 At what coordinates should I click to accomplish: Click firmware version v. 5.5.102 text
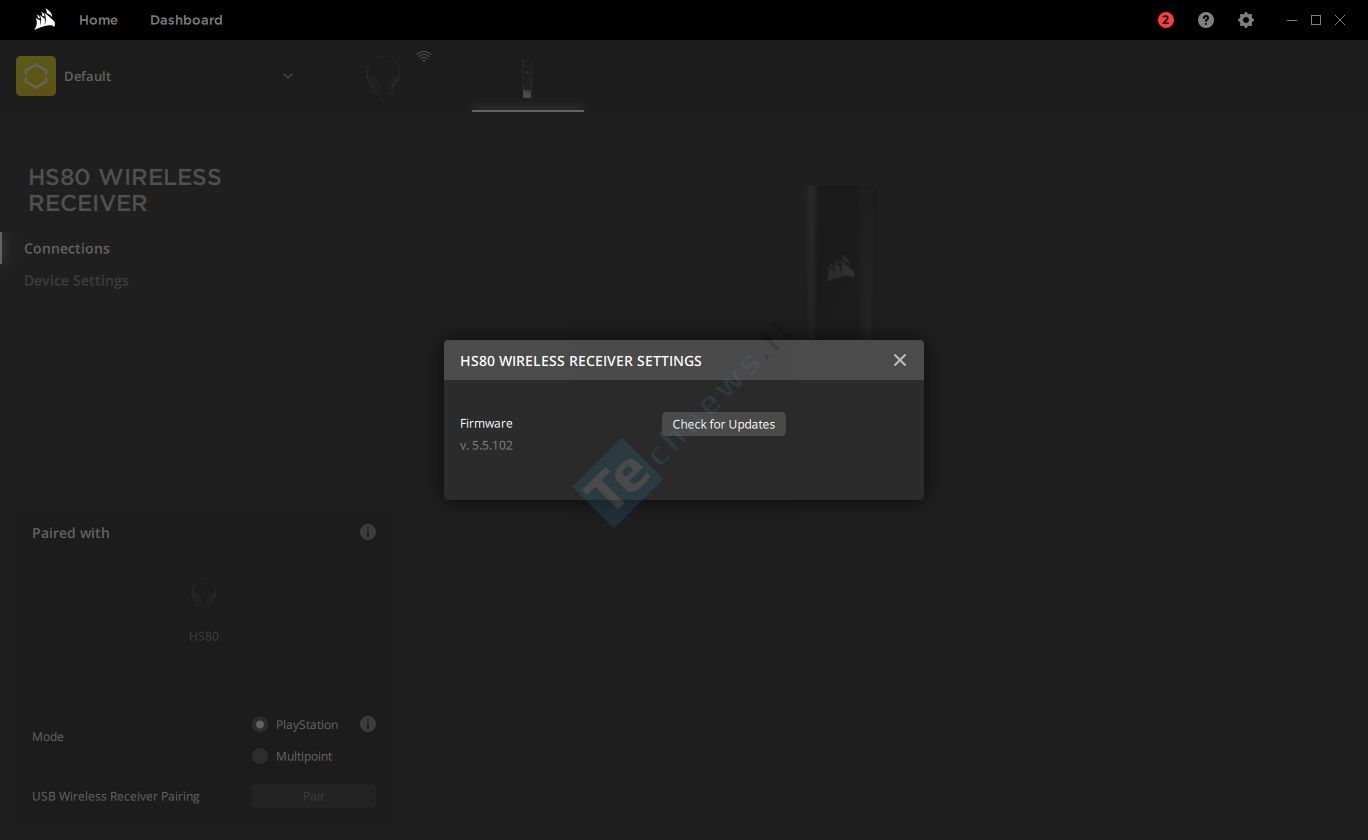486,445
